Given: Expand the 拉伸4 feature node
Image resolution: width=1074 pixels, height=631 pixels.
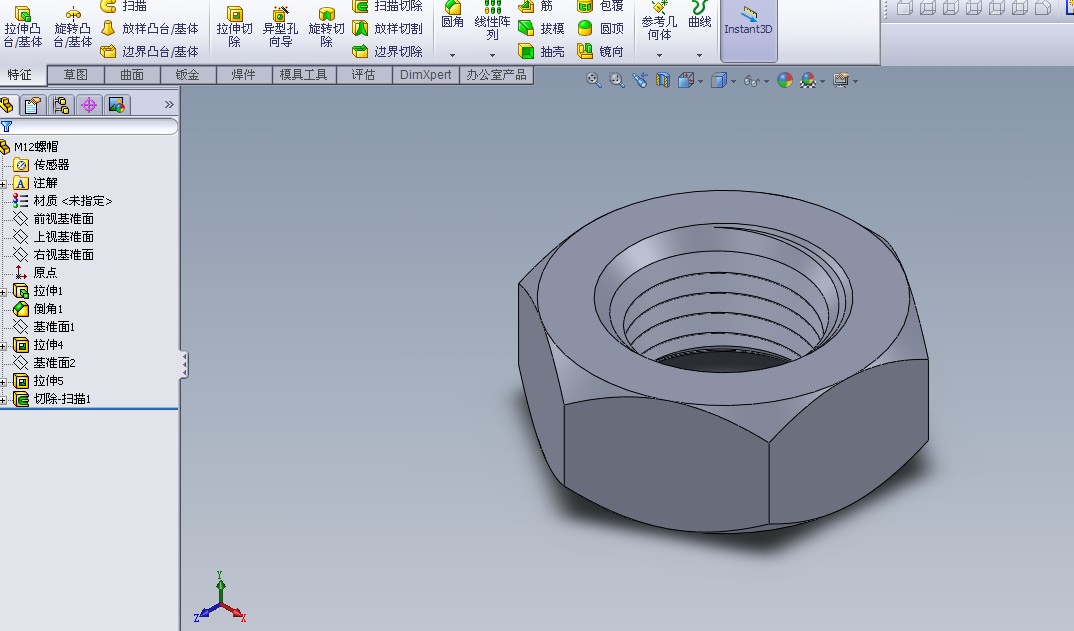Looking at the screenshot, I should (3, 346).
